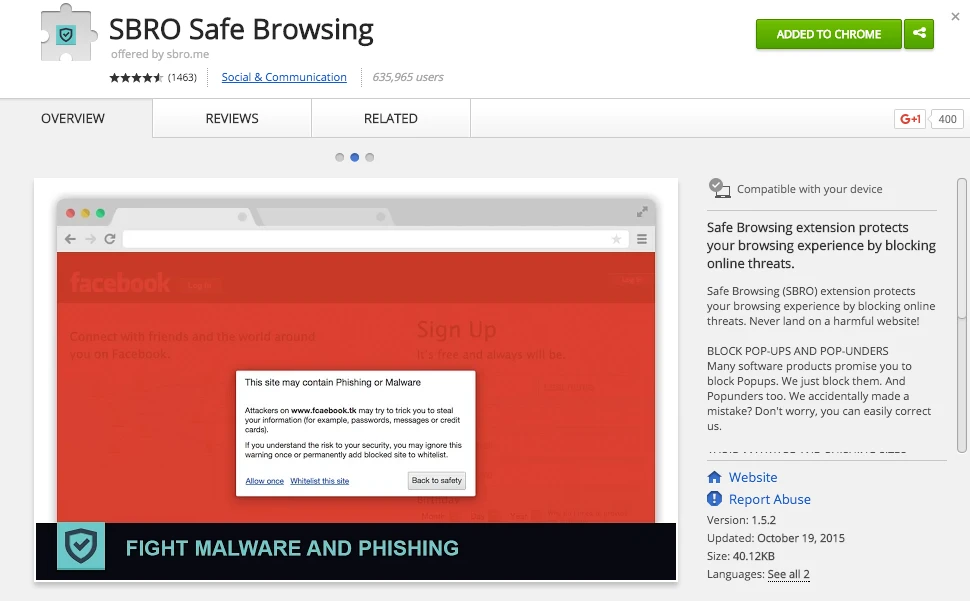Switch to the Overview tab
This screenshot has width=970, height=601.
73,118
